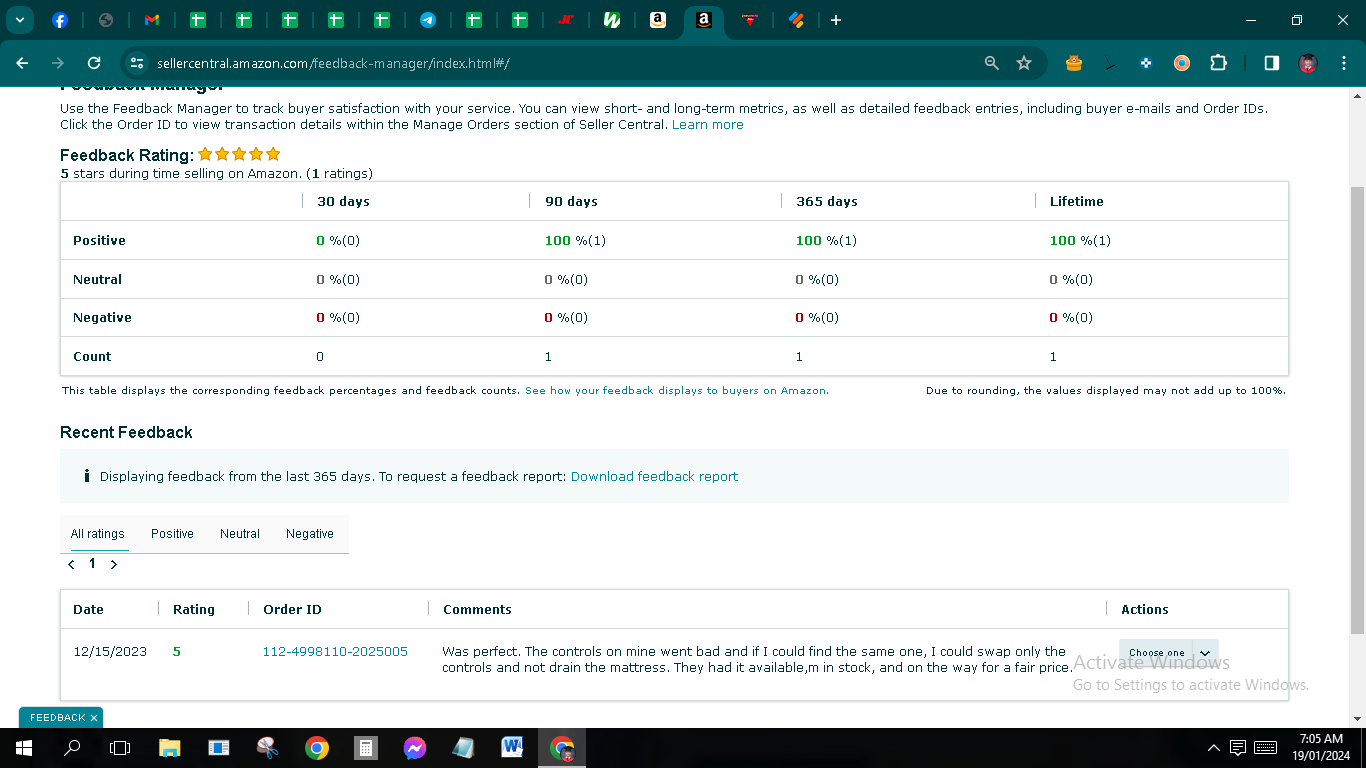This screenshot has height=768, width=1366.
Task: Open Windows taskbar search
Action: 72,747
